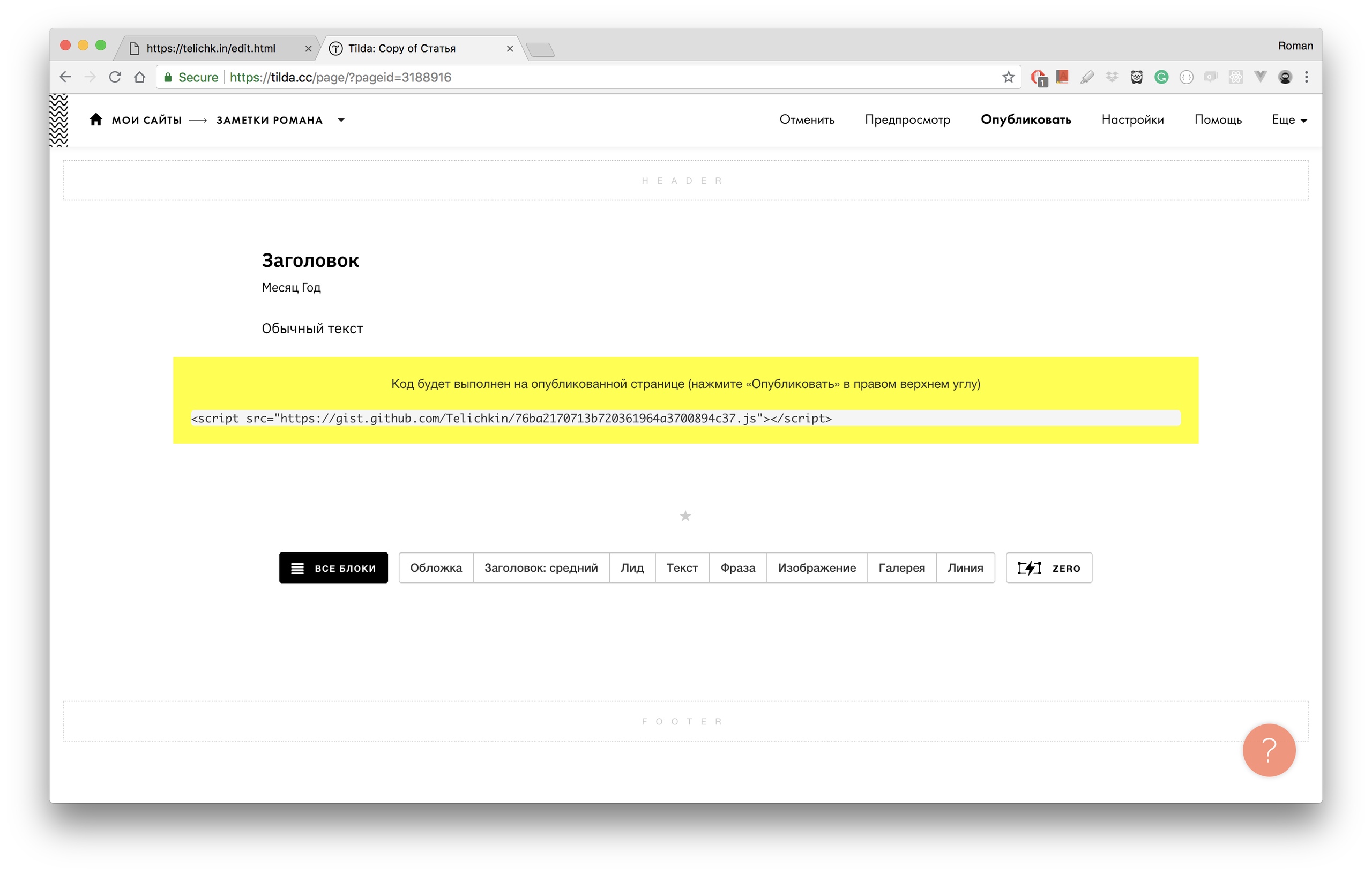Click the Tilda home house icon

[x=96, y=119]
